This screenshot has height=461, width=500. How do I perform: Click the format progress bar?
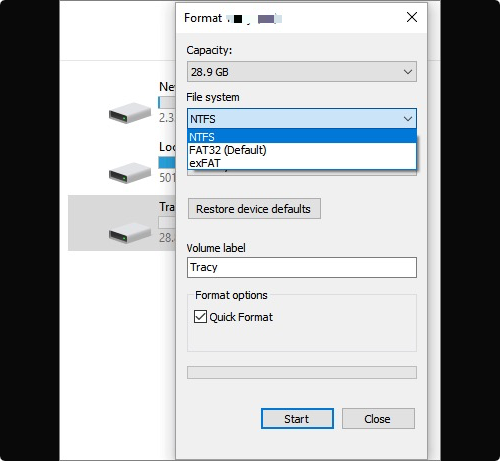click(x=302, y=373)
